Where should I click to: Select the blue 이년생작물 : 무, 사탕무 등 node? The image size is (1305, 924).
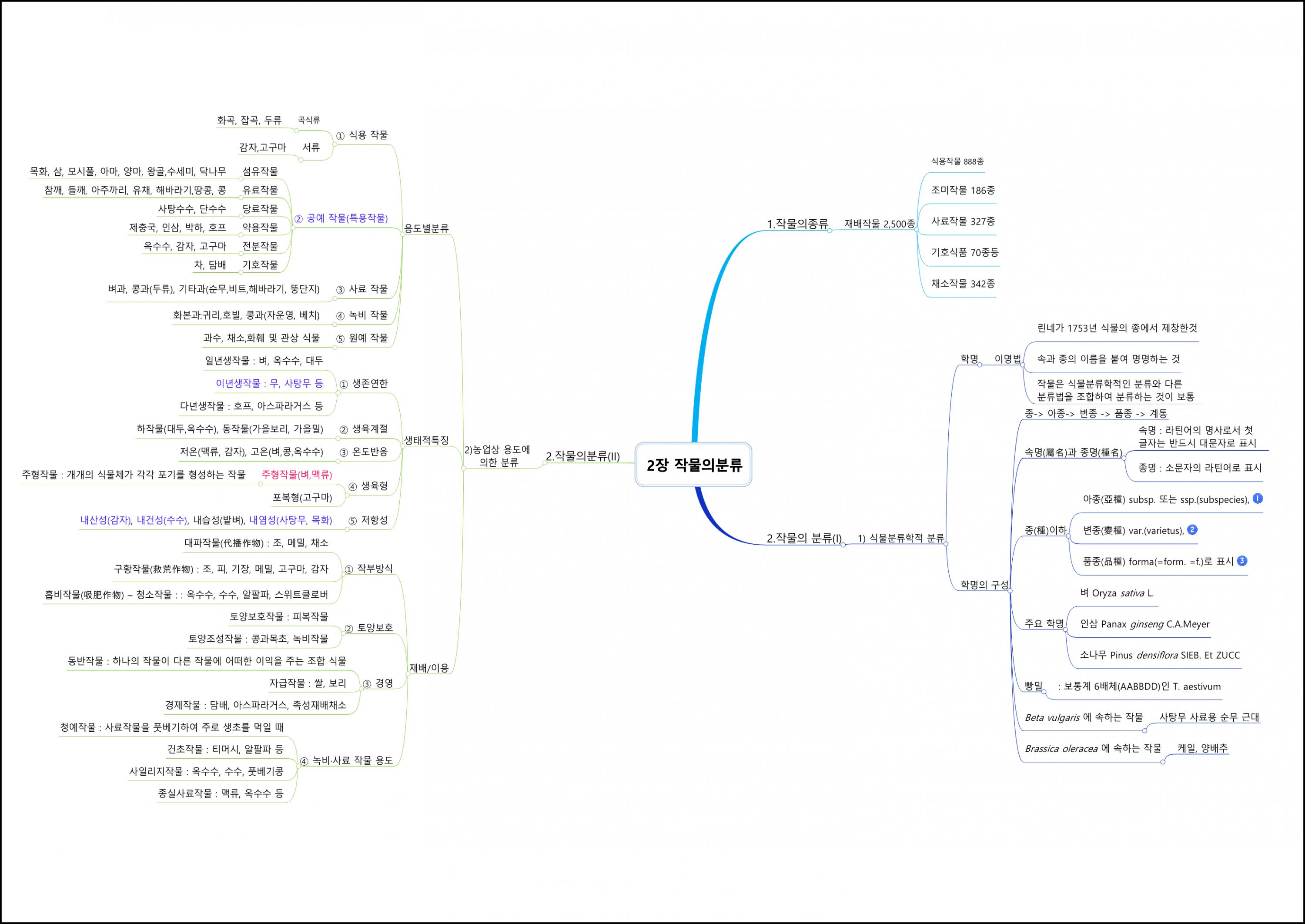[269, 384]
